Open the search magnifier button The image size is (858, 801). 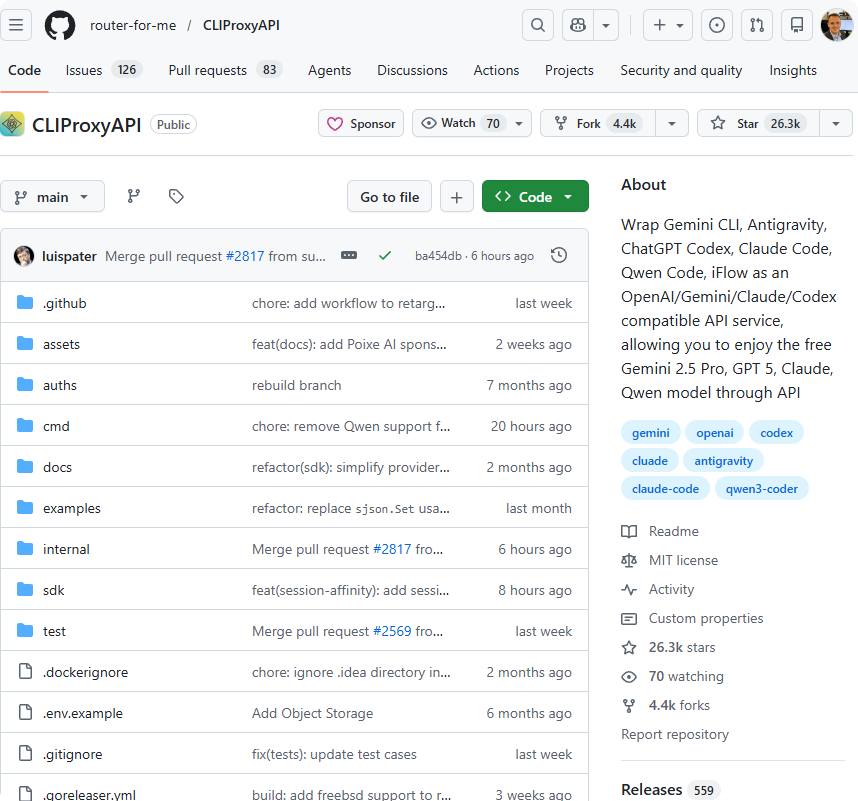click(x=538, y=25)
